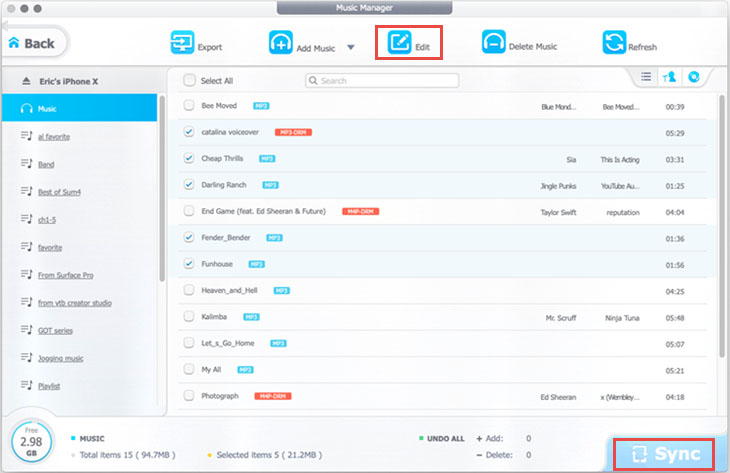The image size is (730, 473).
Task: Eject Eric's iPhone X device
Action: [x=27, y=81]
